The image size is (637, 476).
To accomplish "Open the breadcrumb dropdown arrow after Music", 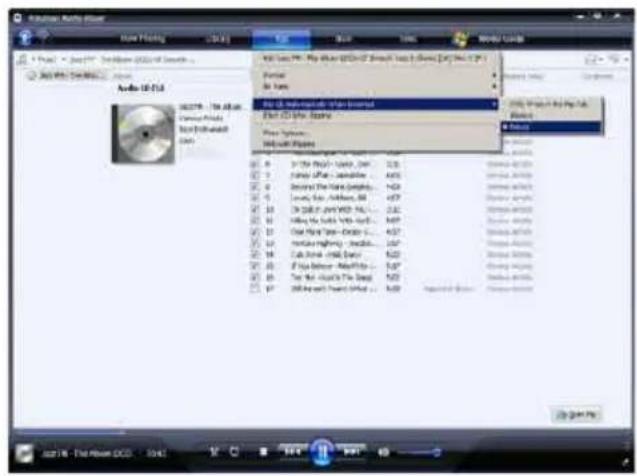I will point(64,60).
